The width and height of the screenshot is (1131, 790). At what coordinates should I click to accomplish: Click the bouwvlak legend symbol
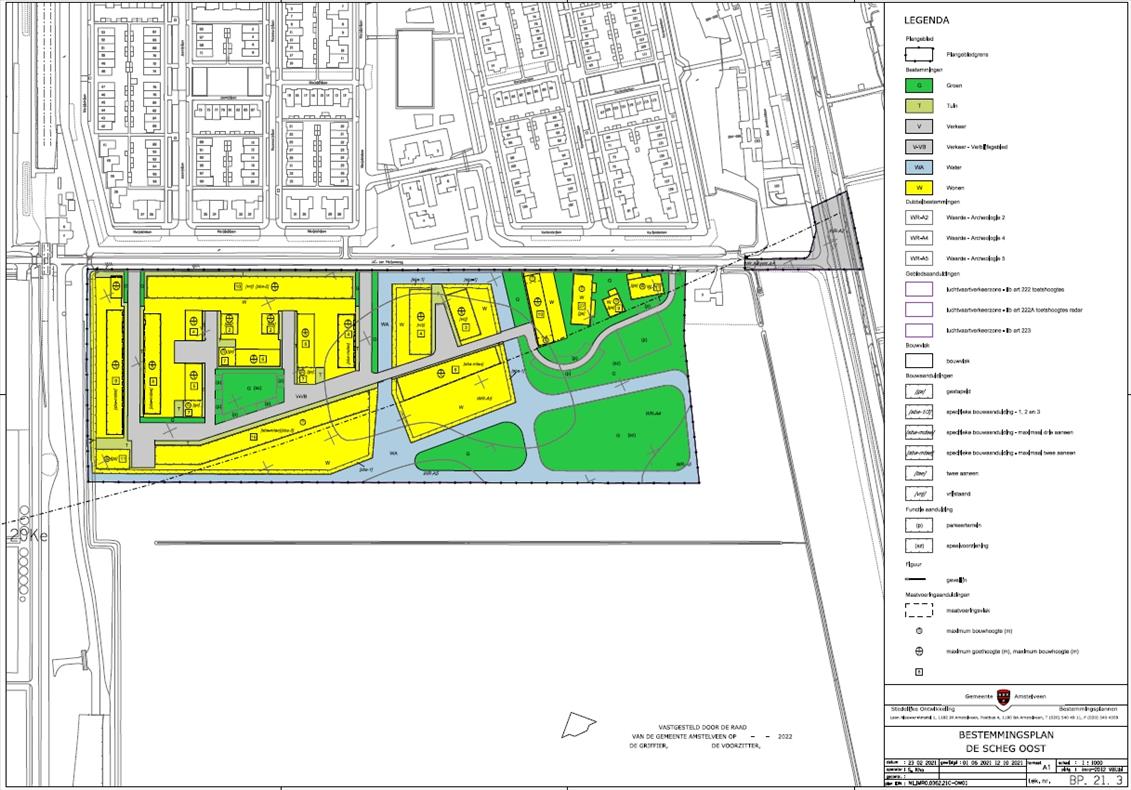pos(918,360)
